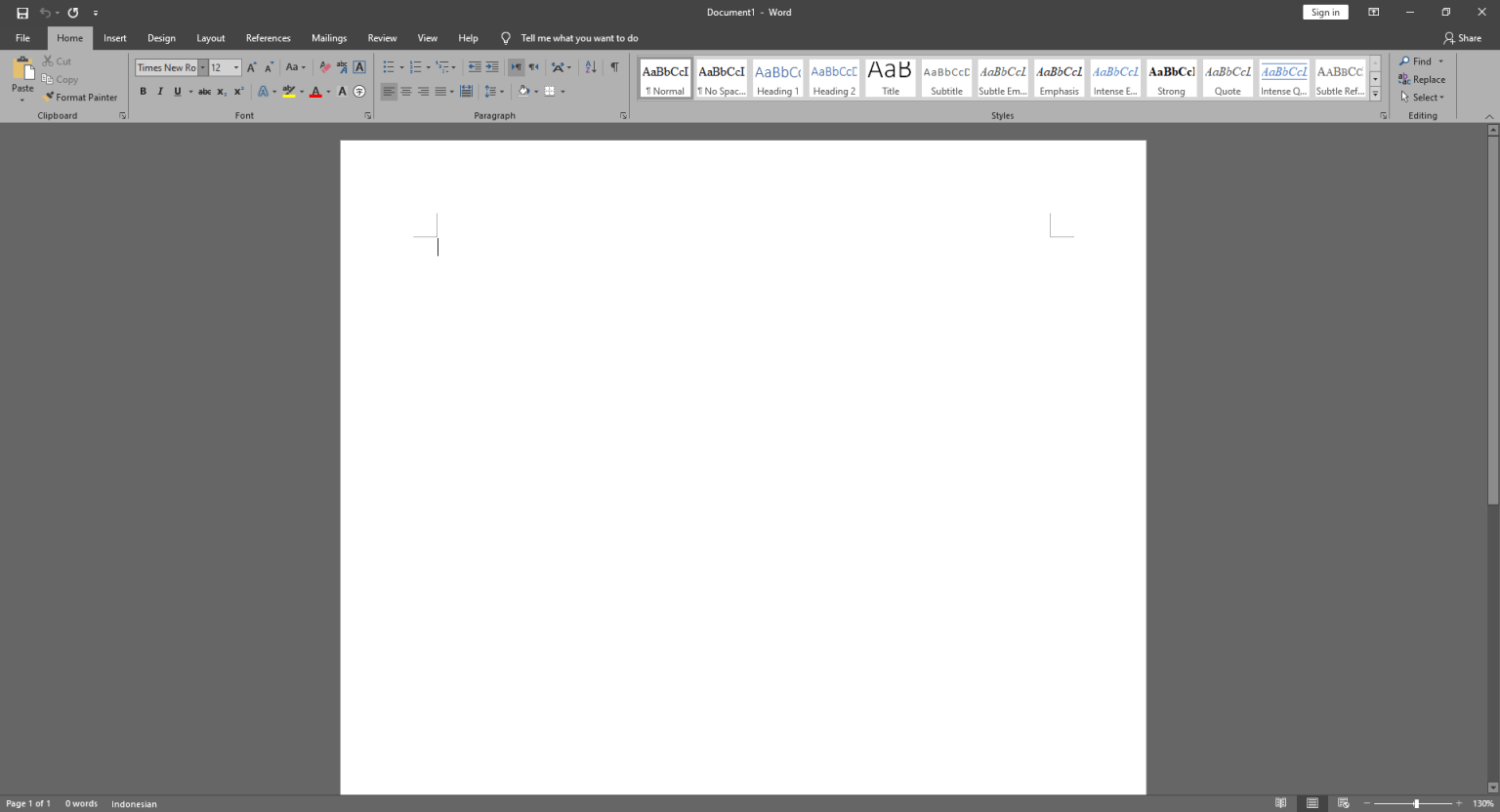Viewport: 1500px width, 812px height.
Task: Toggle Italic formatting
Action: [160, 92]
